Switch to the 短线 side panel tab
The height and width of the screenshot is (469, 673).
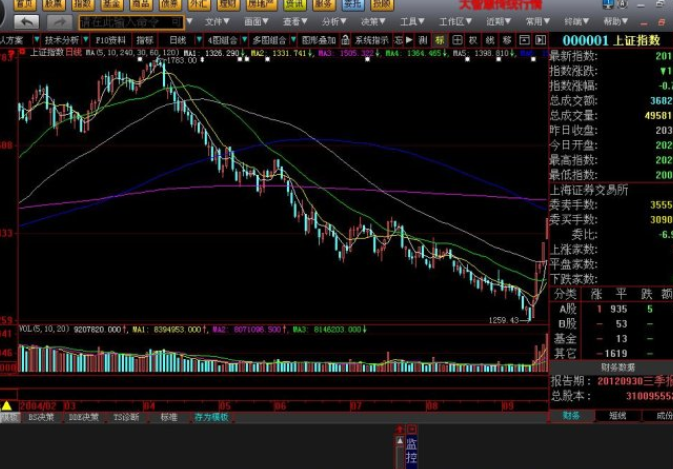click(618, 415)
